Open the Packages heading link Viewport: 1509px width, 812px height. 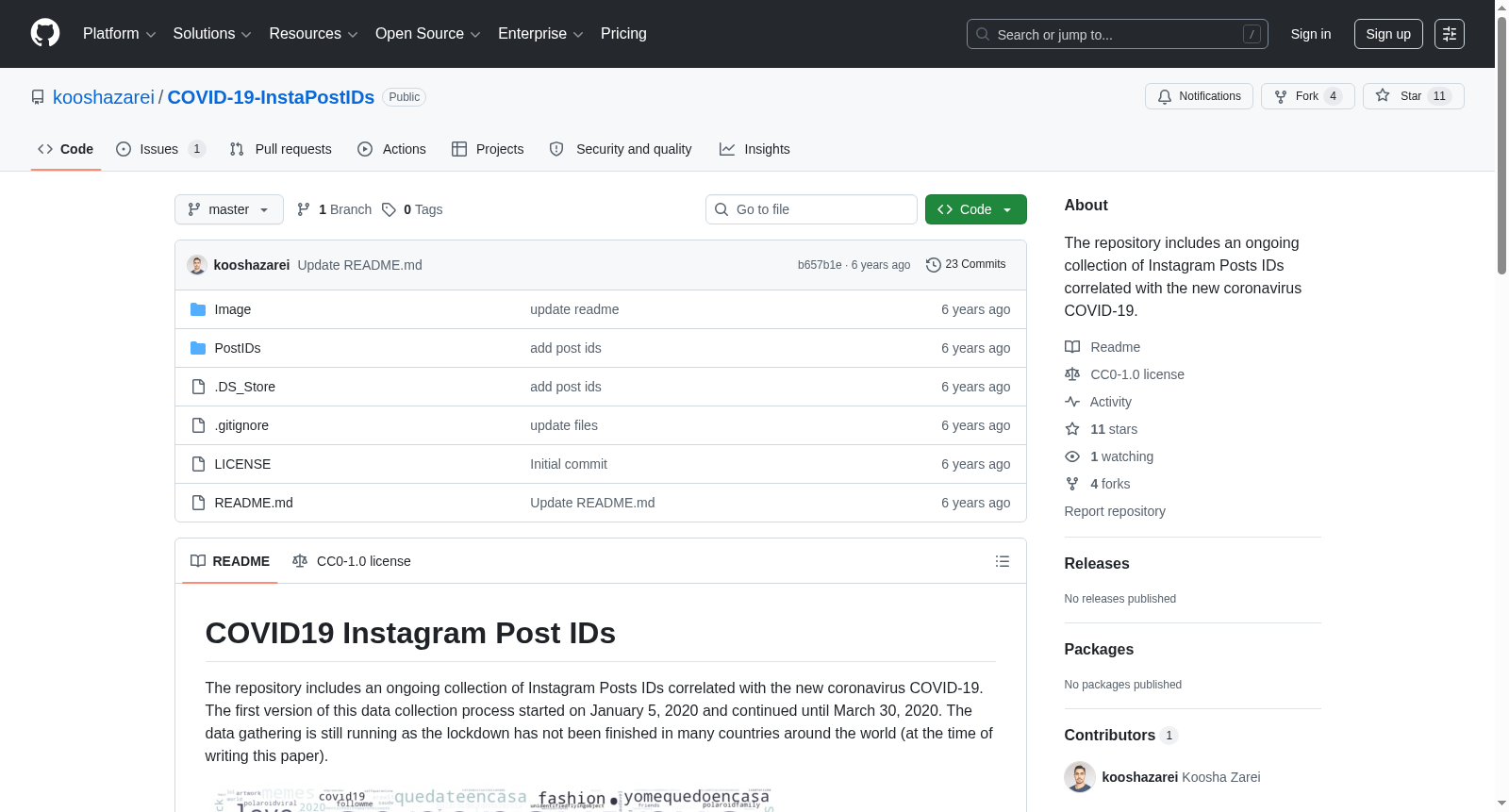[1099, 649]
